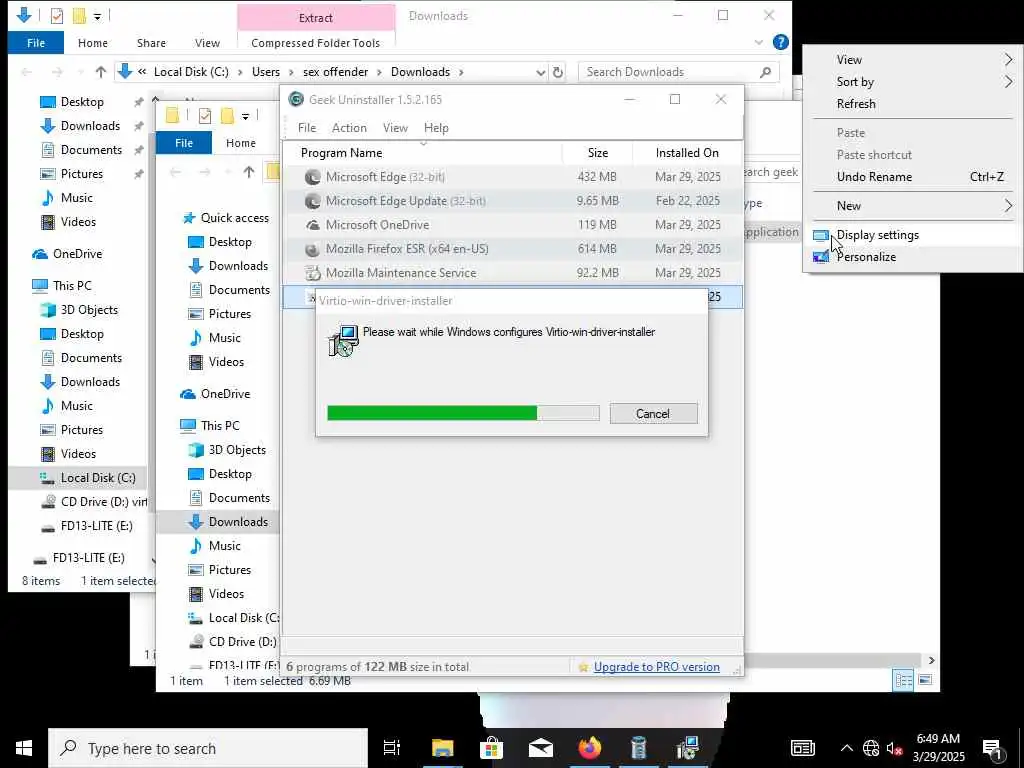
Task: Switch to Geek Uninstaller taskbar icon
Action: (638, 748)
